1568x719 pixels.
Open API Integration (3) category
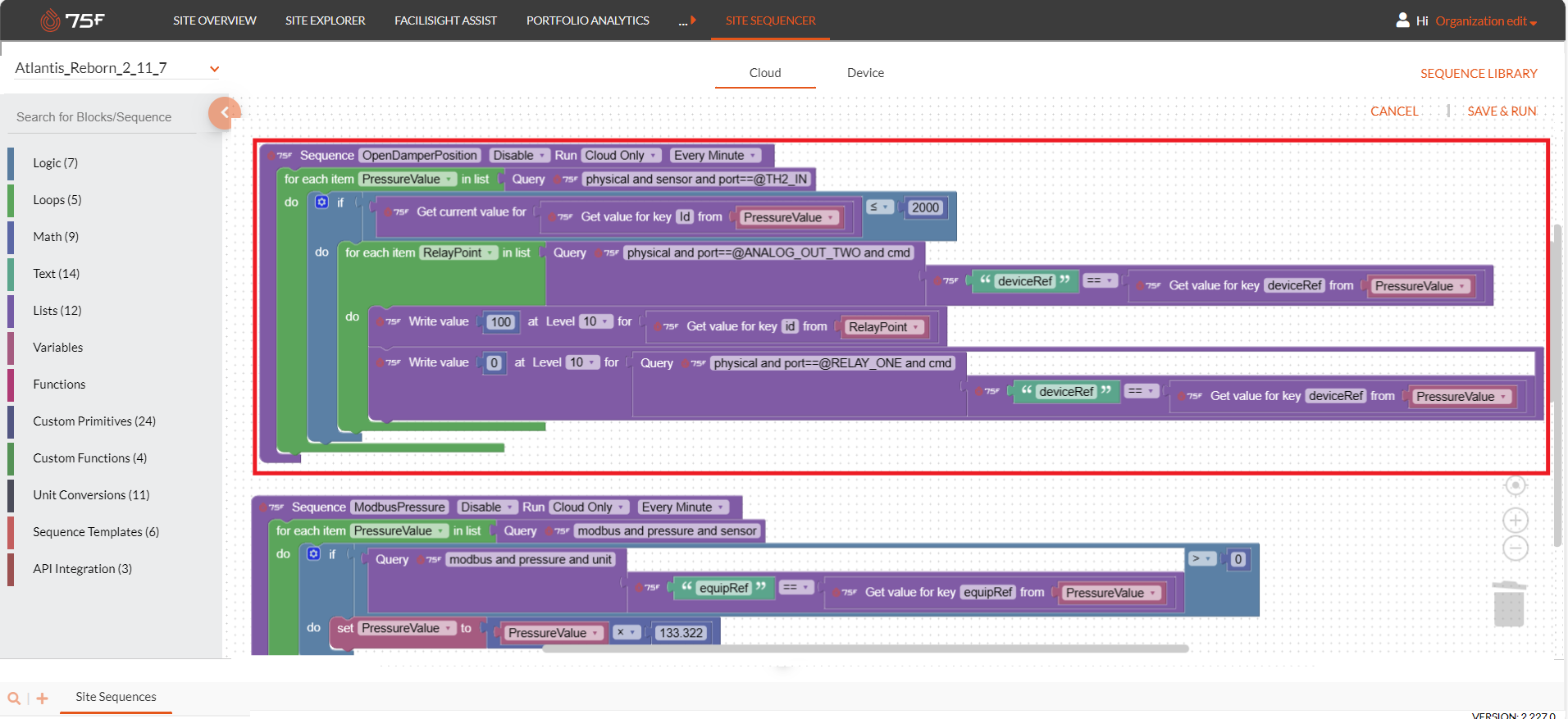[x=82, y=569]
